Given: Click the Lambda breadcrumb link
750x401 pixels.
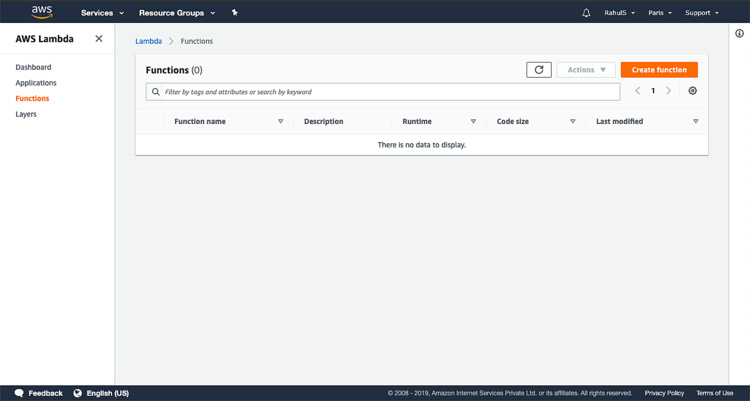Looking at the screenshot, I should point(148,41).
